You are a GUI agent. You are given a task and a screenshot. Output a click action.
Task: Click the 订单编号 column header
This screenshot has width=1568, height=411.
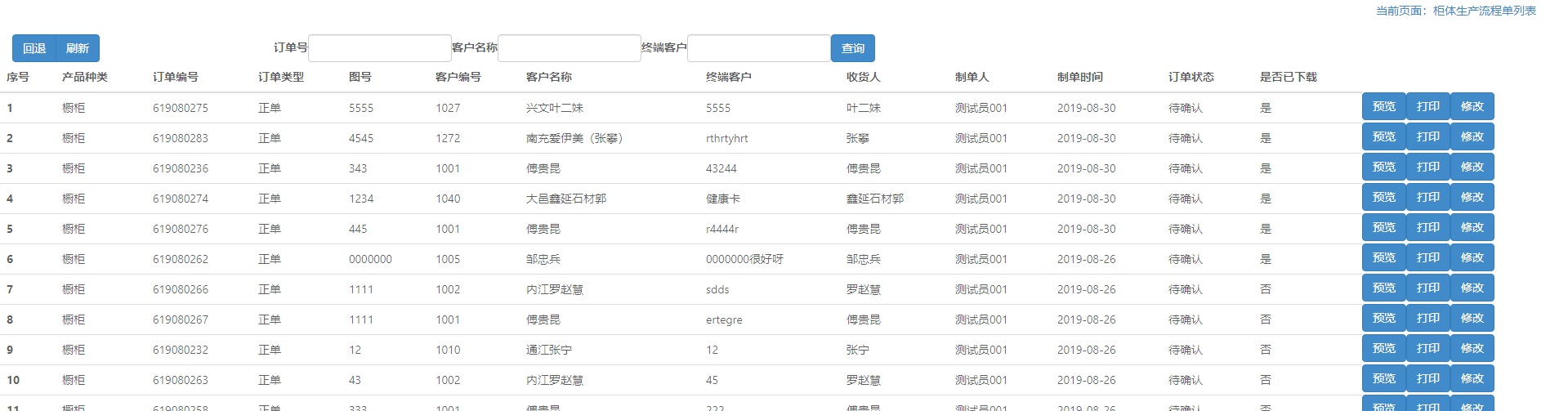(176, 77)
